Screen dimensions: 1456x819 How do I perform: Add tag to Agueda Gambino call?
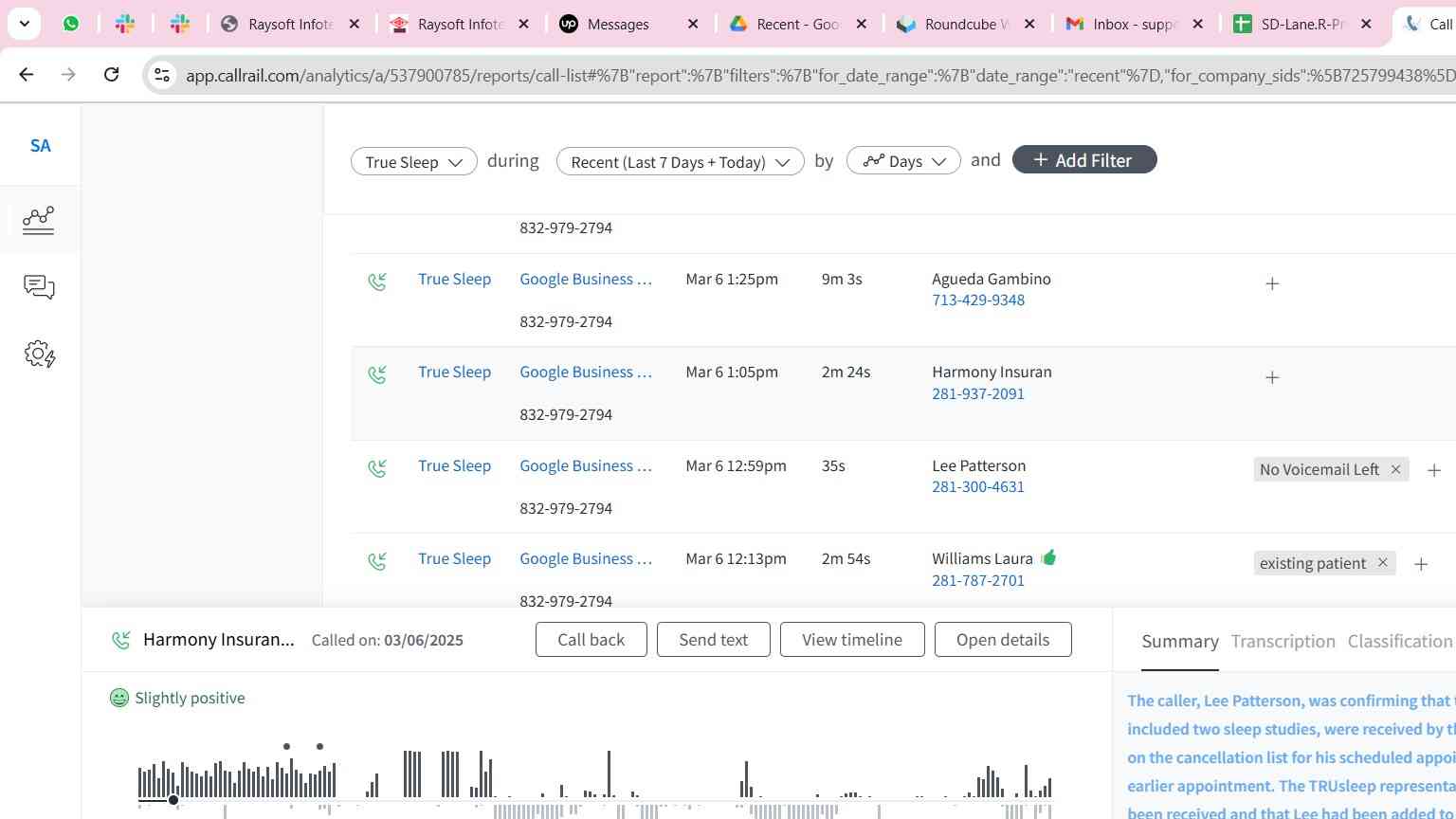pos(1272,283)
